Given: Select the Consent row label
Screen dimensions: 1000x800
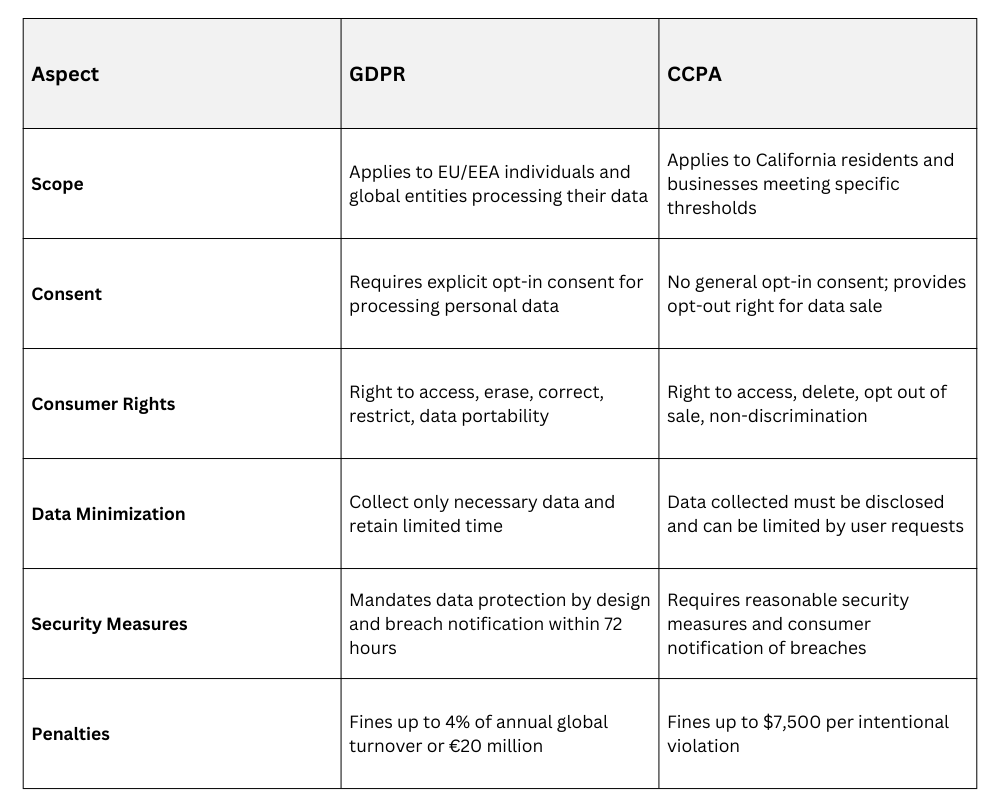Looking at the screenshot, I should (x=66, y=294).
